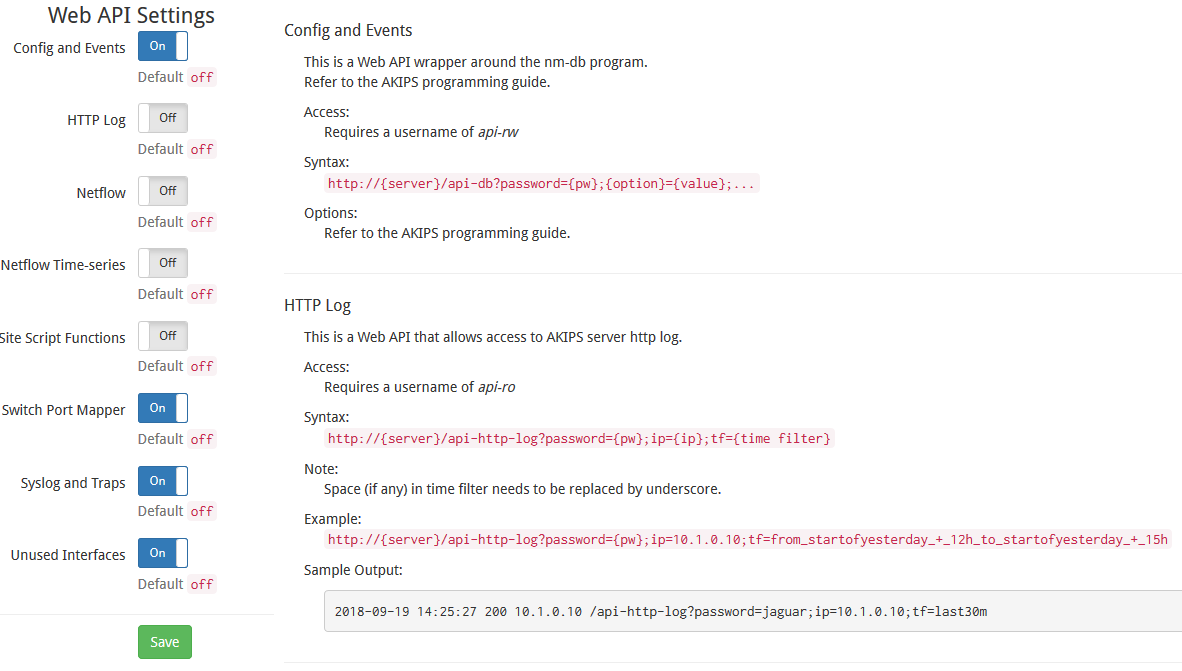The image size is (1182, 671).
Task: Click the Config and Events section heading
Action: pos(348,30)
